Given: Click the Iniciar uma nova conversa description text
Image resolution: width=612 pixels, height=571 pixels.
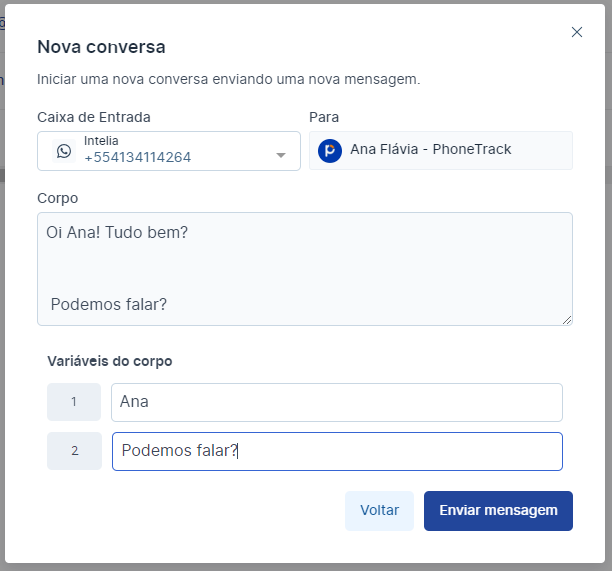Looking at the screenshot, I should coord(228,78).
